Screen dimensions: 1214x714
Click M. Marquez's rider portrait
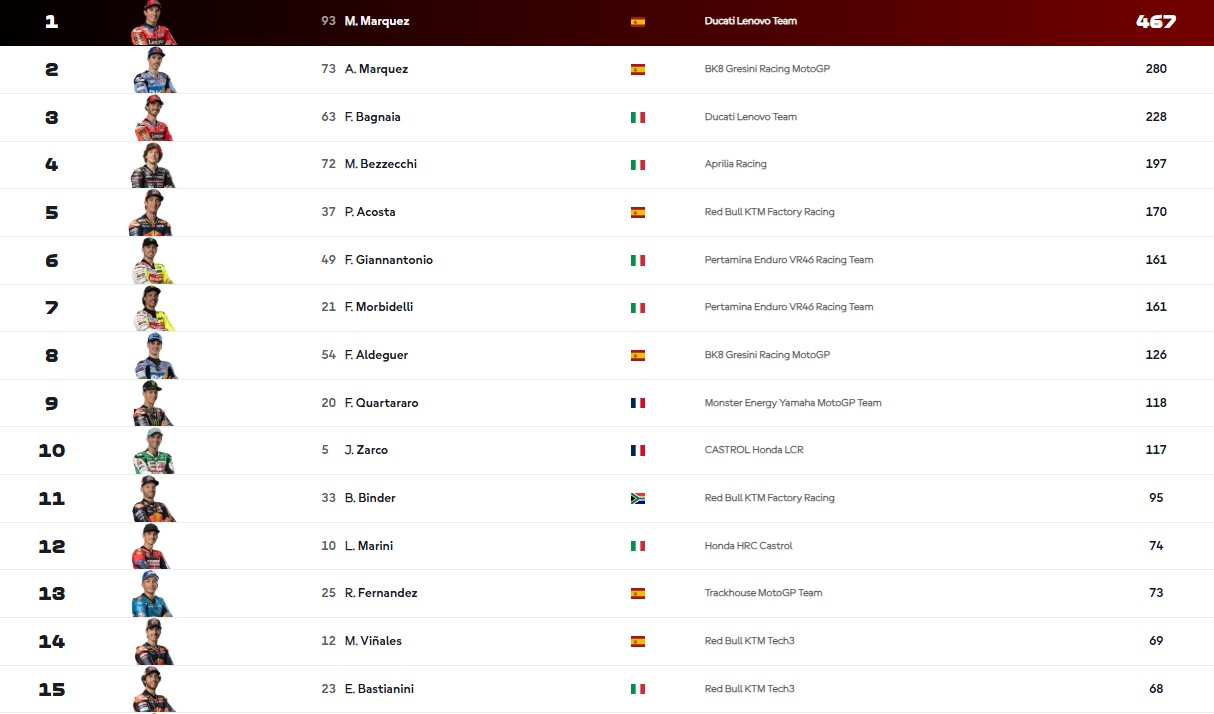click(153, 22)
